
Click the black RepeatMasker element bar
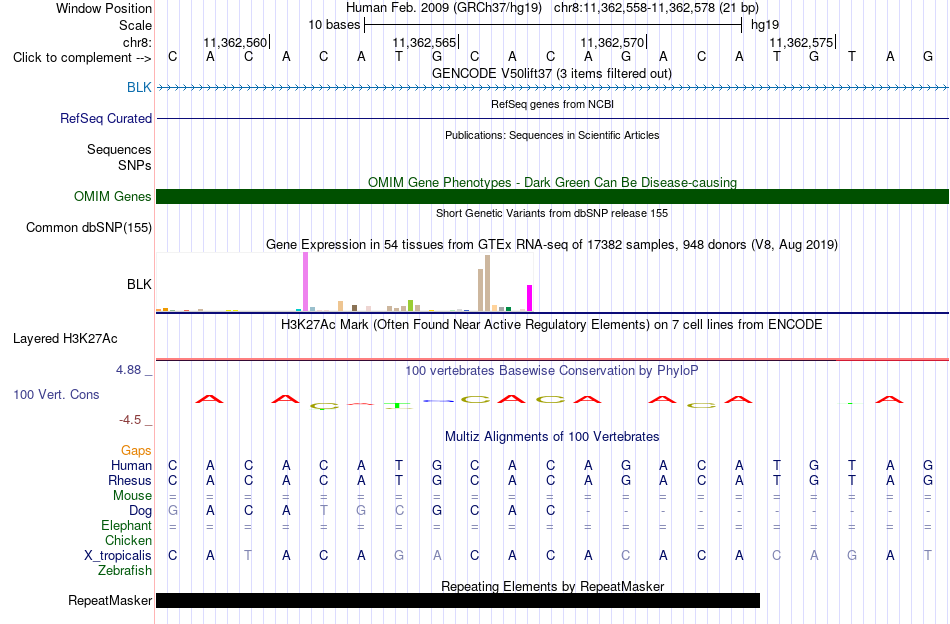click(x=457, y=600)
